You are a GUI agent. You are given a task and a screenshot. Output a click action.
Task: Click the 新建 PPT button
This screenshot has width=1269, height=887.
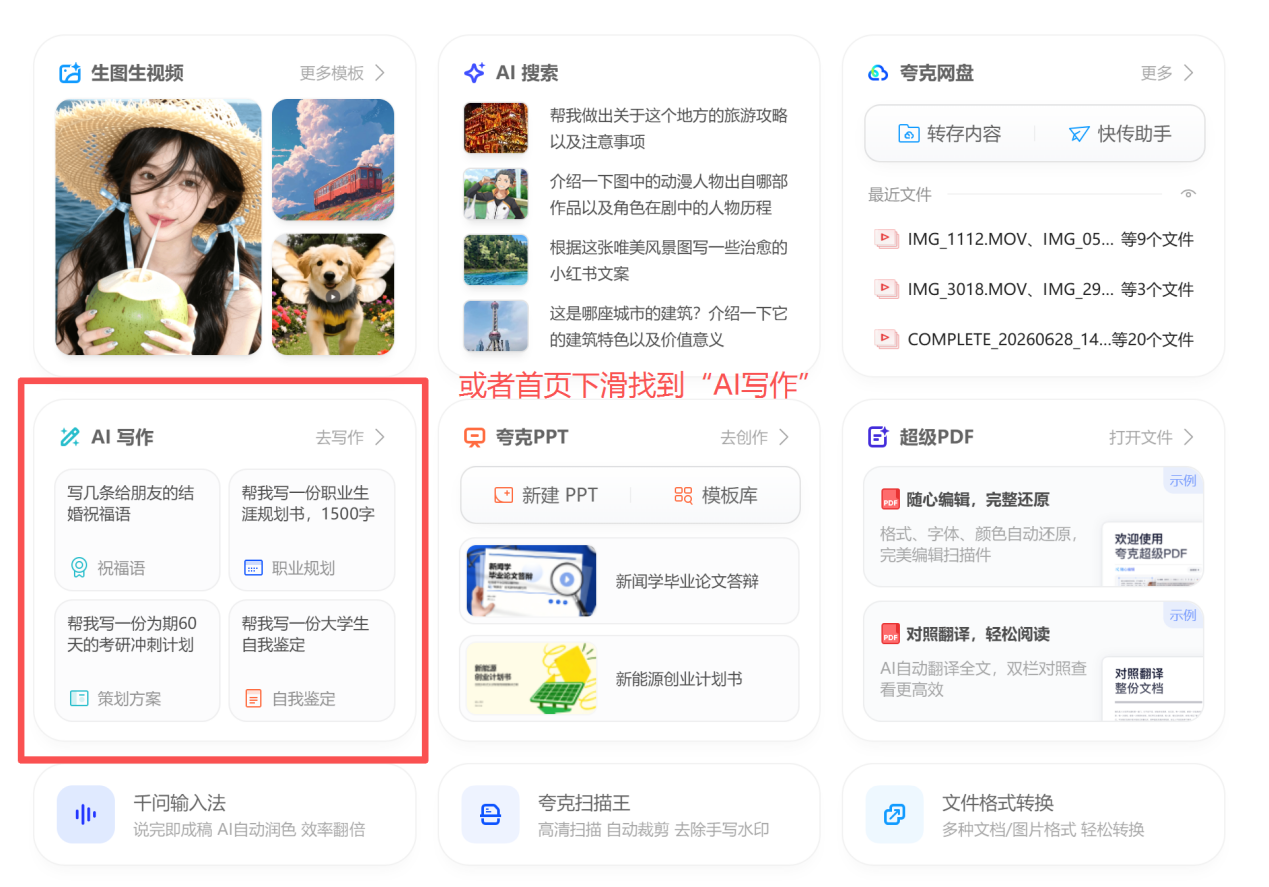(545, 495)
